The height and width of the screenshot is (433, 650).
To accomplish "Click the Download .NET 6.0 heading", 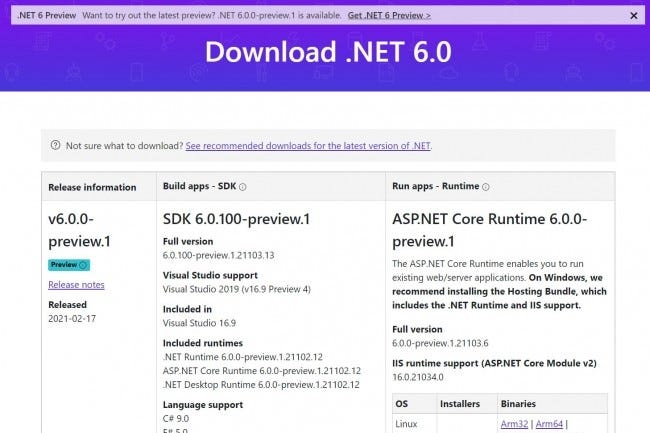I will click(328, 52).
